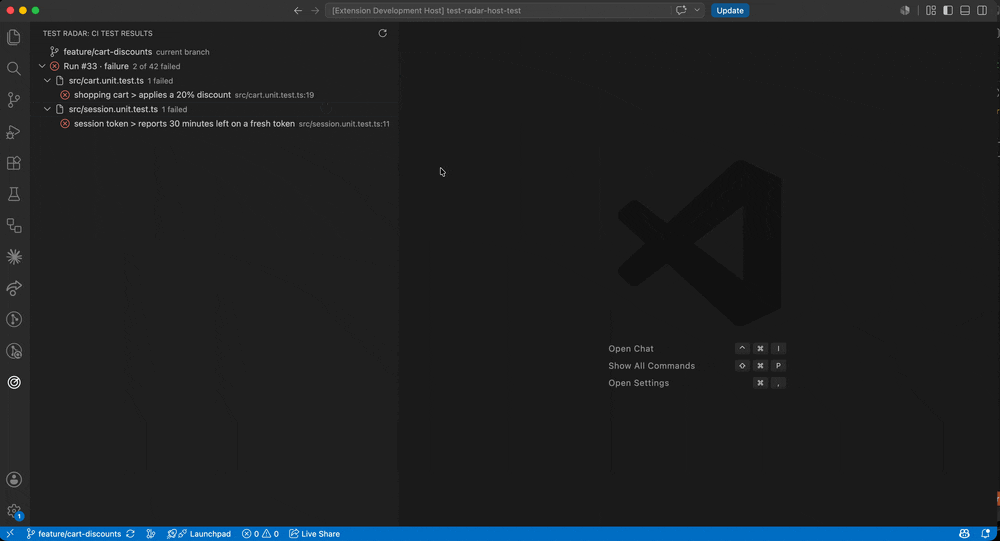This screenshot has height=541, width=1000.
Task: Open Launchpad from status bar
Action: pos(199,534)
